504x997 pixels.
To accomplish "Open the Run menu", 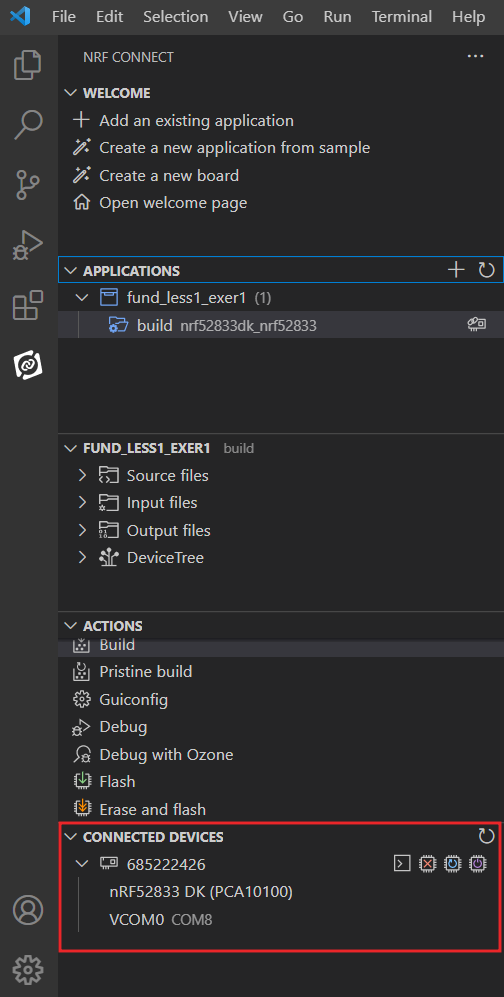I will point(337,17).
